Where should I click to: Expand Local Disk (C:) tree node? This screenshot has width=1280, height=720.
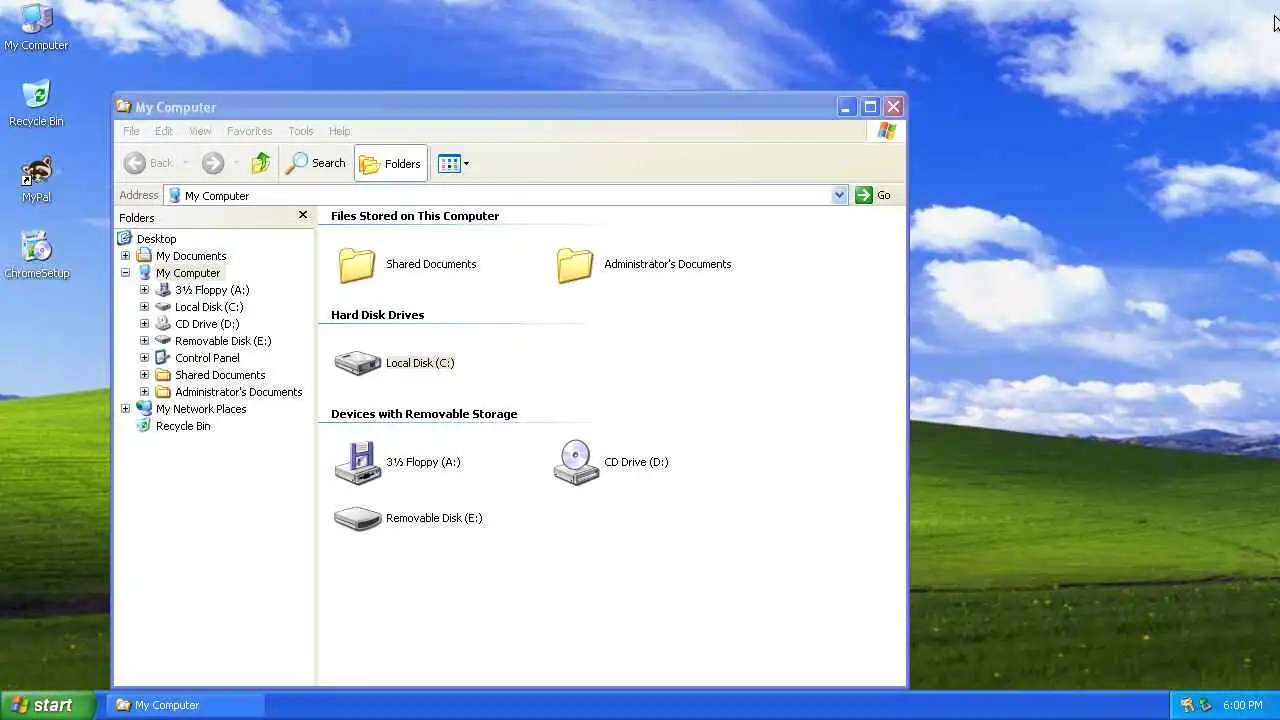click(x=144, y=307)
